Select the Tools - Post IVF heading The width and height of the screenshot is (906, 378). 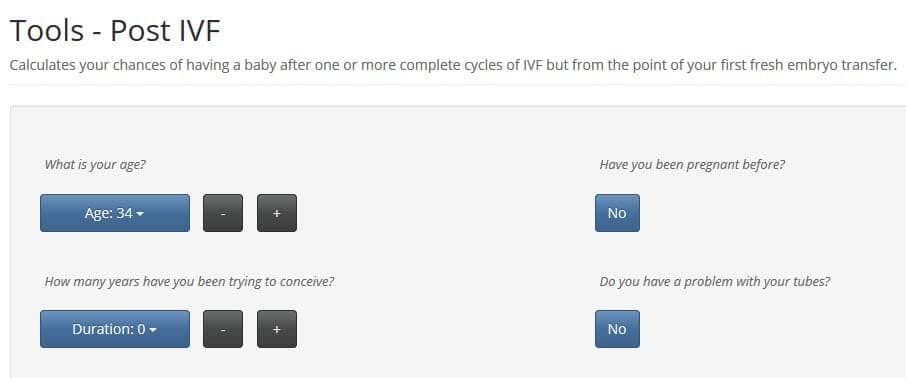point(115,31)
